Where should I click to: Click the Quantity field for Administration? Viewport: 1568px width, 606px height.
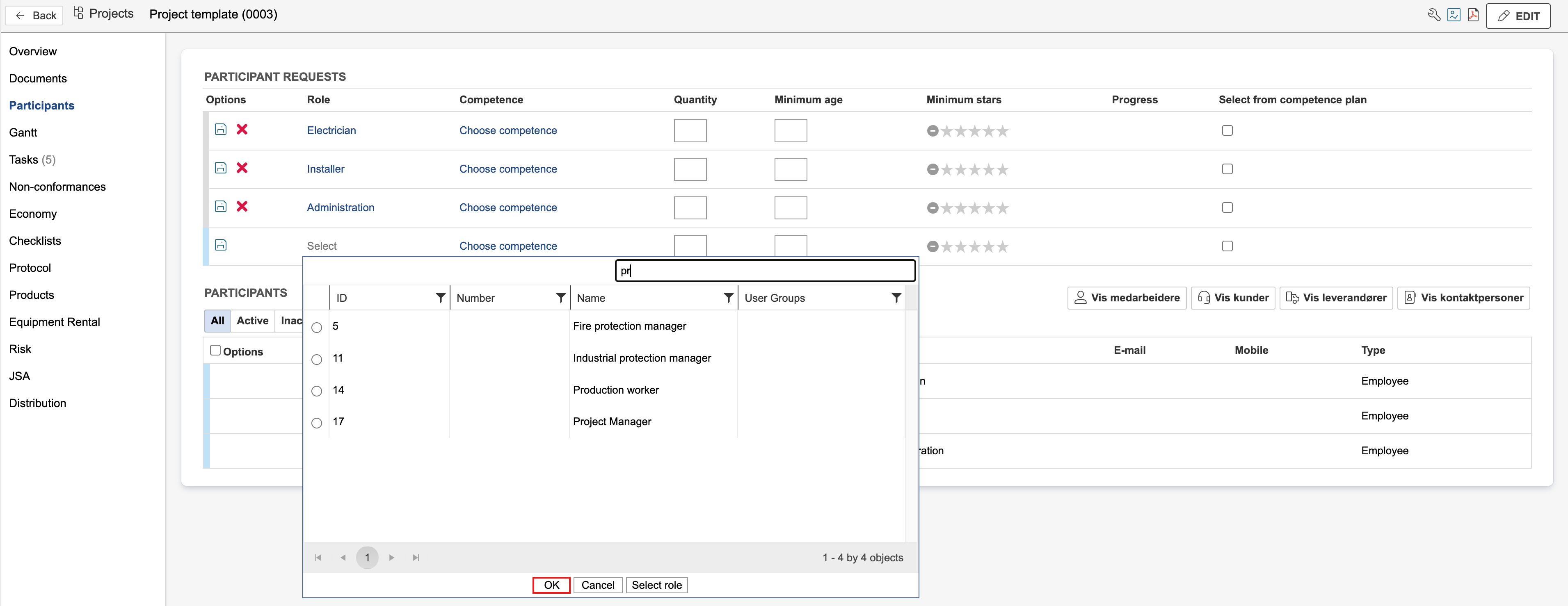click(x=690, y=207)
